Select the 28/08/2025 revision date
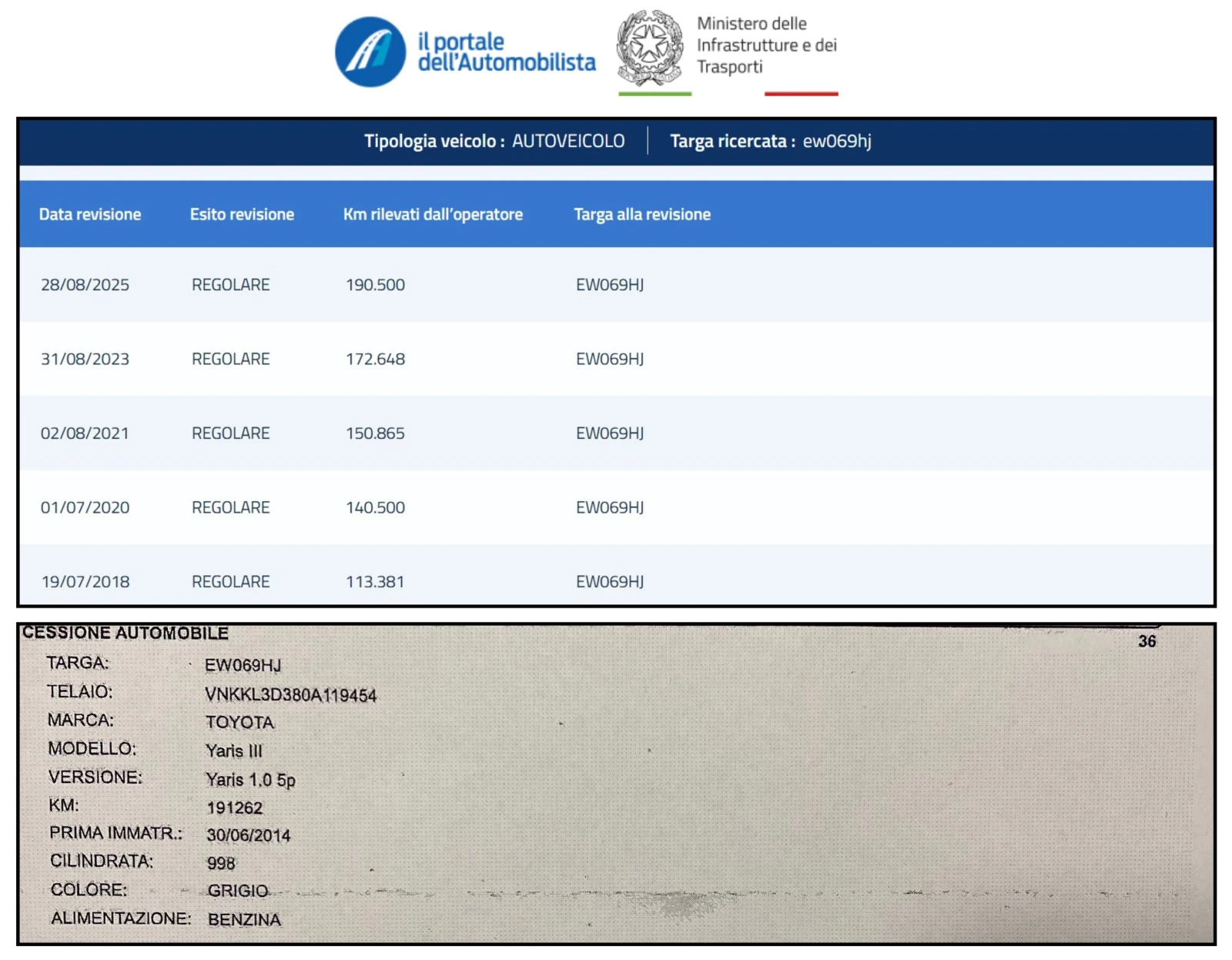This screenshot has width=1232, height=960. [85, 285]
